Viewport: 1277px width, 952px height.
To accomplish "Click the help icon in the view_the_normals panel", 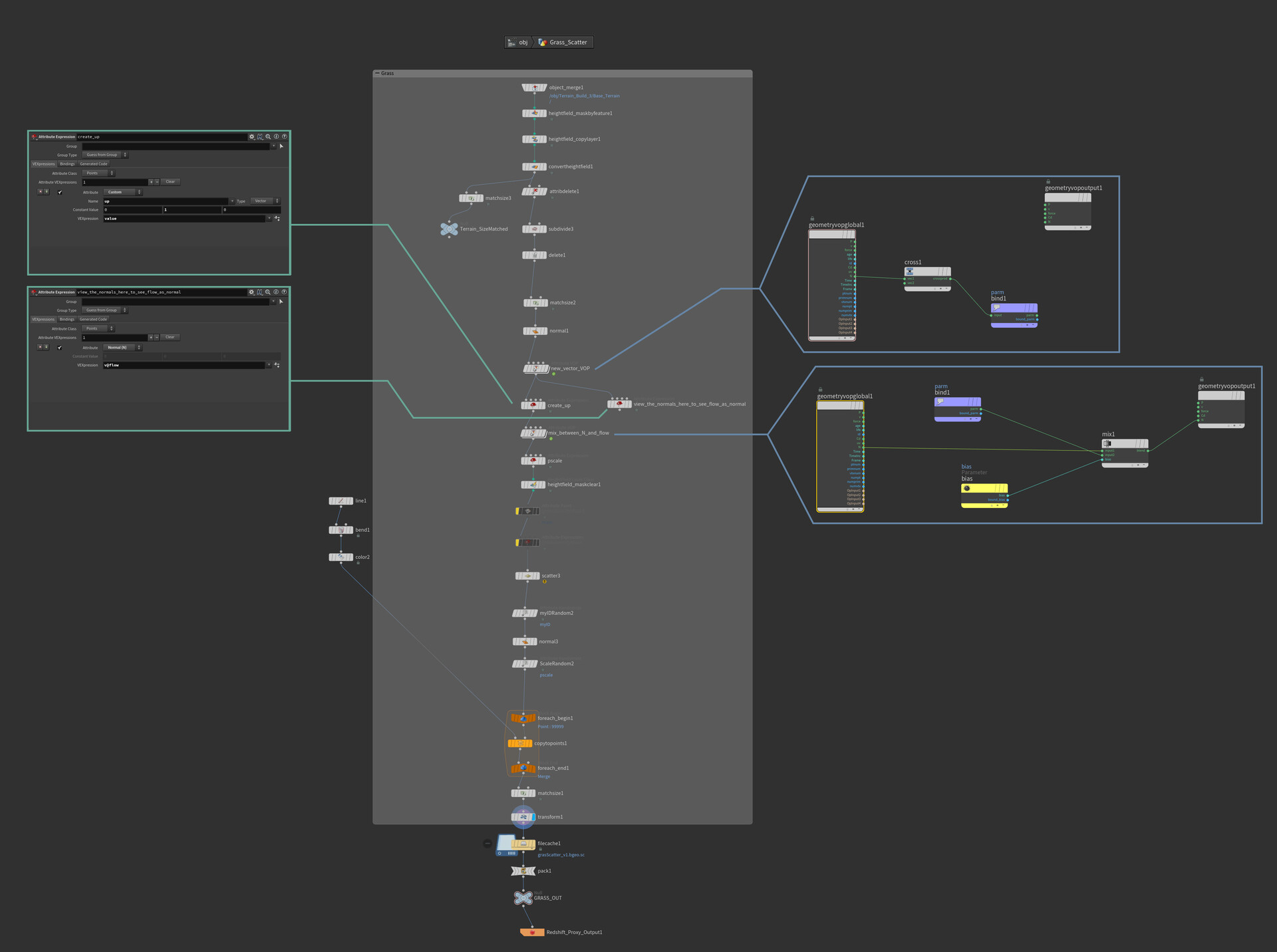I will point(284,292).
